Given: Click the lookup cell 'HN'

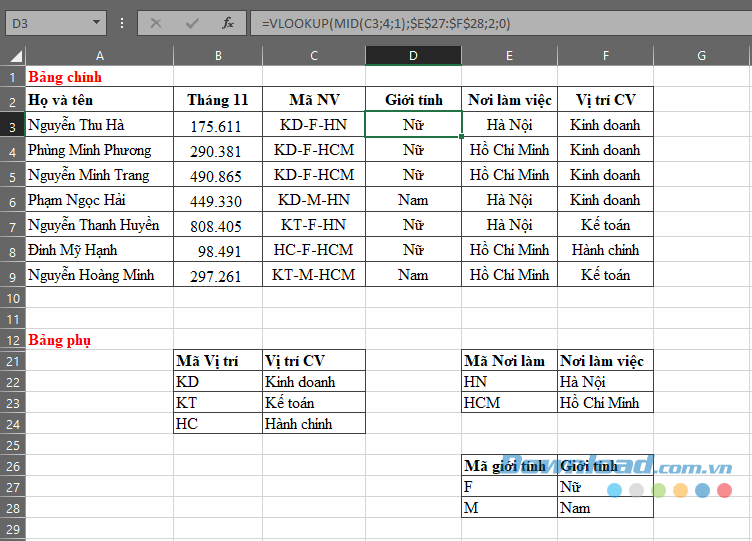Looking at the screenshot, I should tap(509, 382).
